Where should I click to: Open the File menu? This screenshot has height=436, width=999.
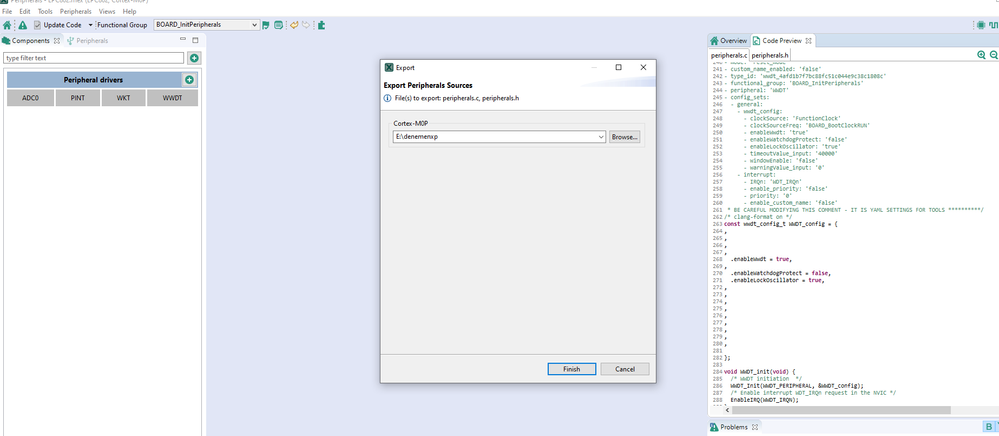coord(8,11)
